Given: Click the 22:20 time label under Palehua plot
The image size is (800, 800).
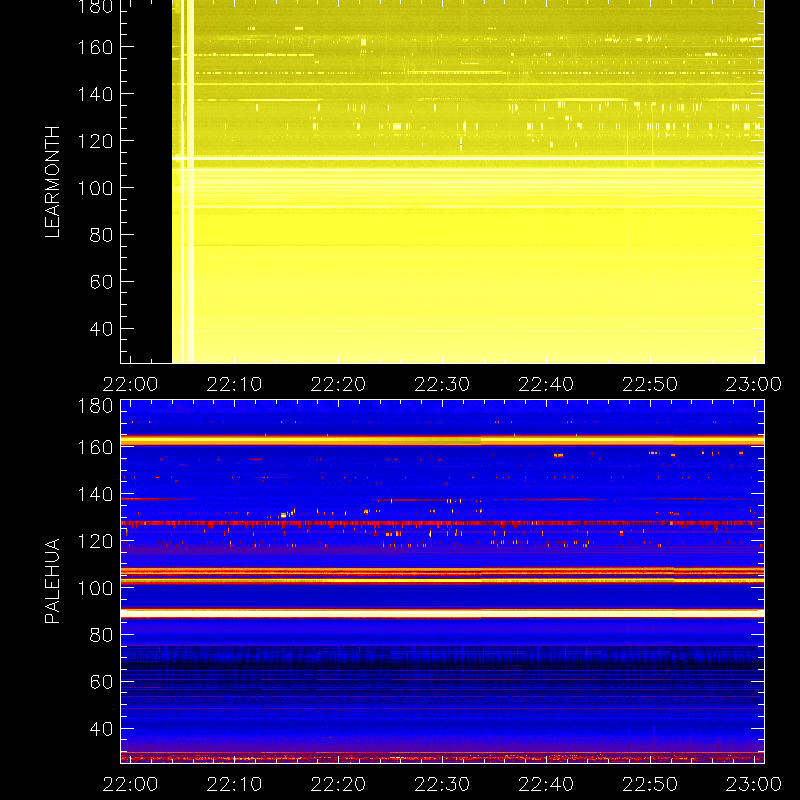Looking at the screenshot, I should tap(338, 784).
